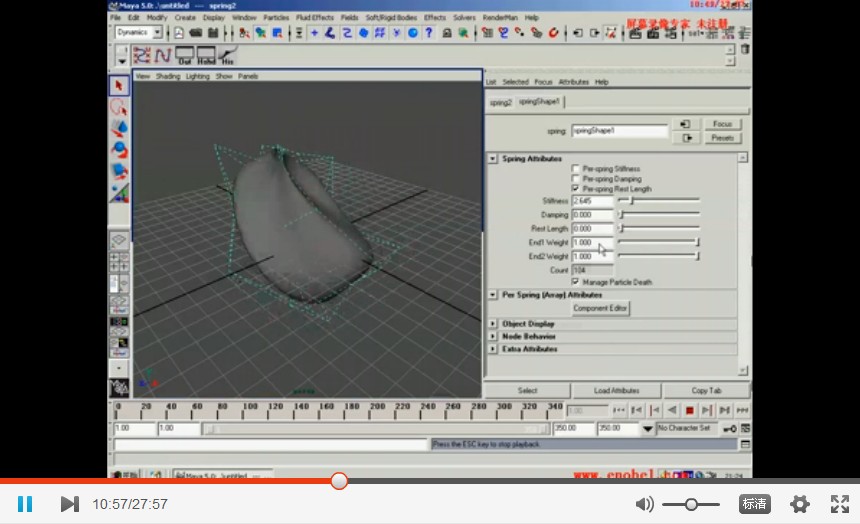Click the Stiffness slider

(x=659, y=200)
